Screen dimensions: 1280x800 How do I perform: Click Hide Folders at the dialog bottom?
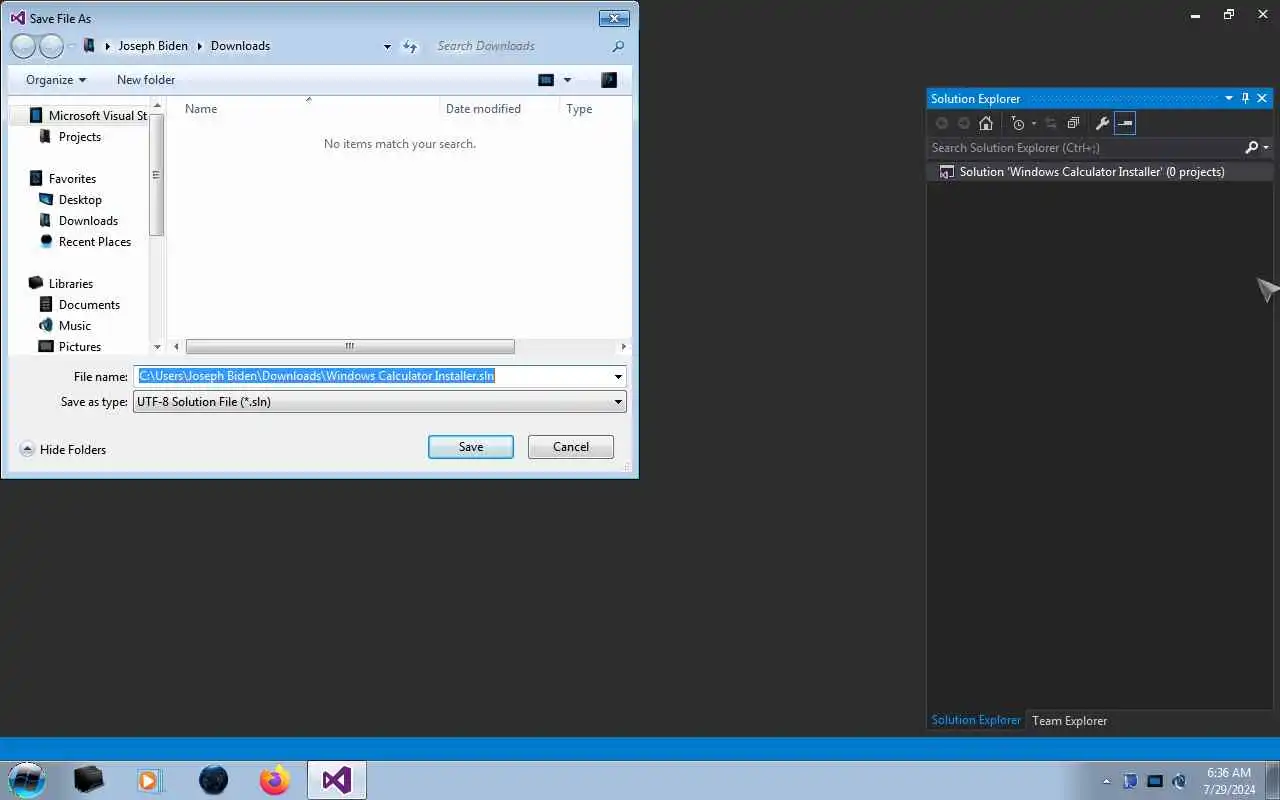[x=63, y=450]
